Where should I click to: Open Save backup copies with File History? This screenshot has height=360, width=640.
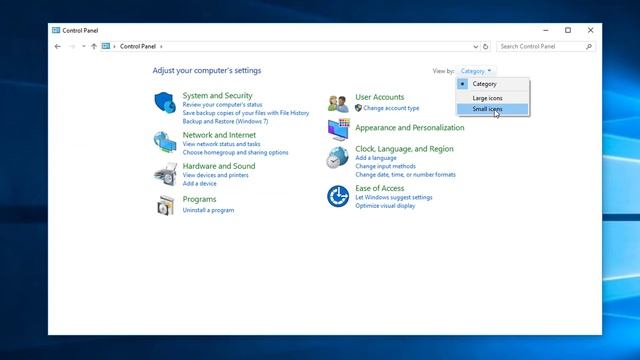click(x=246, y=113)
